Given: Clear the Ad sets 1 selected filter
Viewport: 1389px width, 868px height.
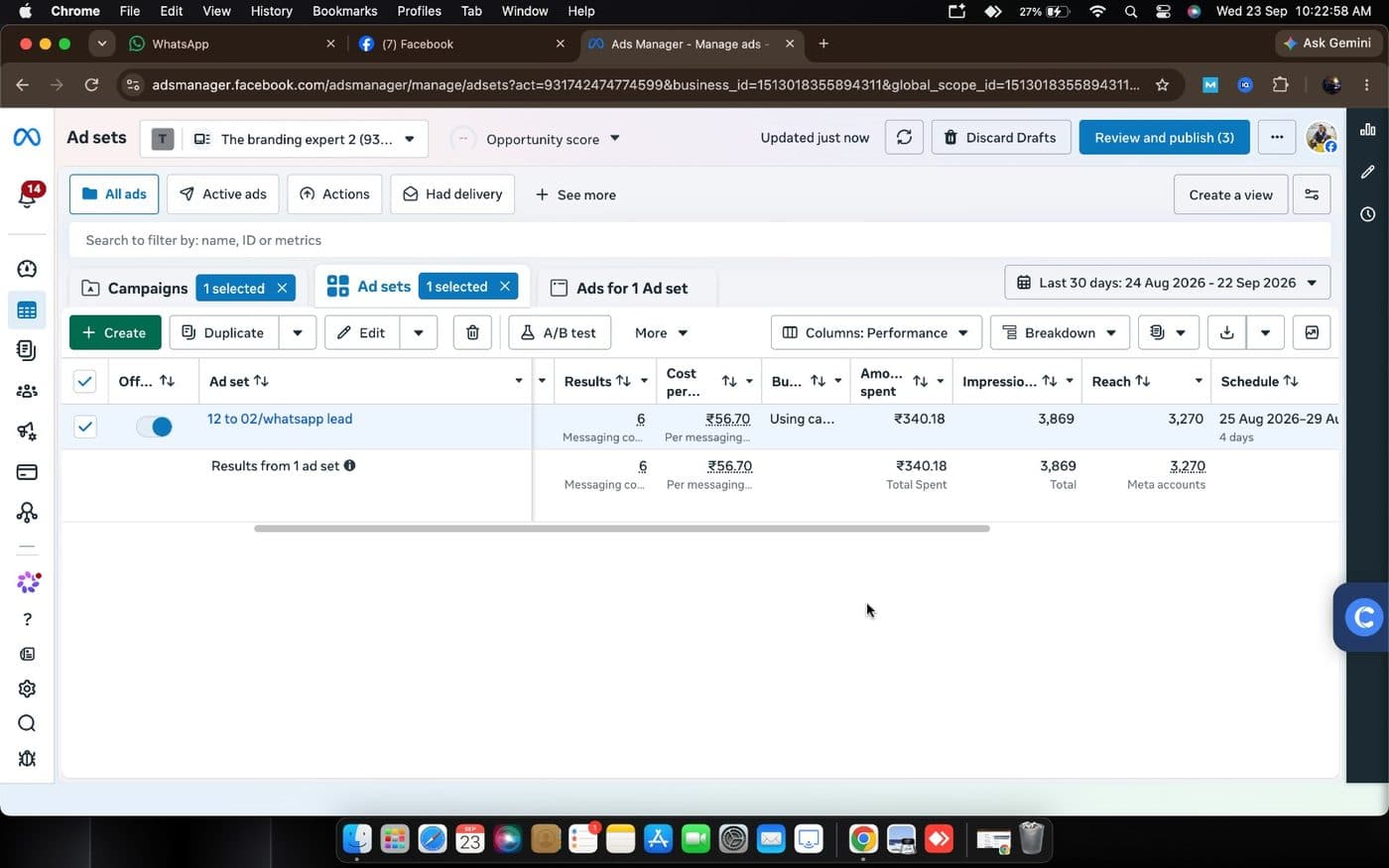Looking at the screenshot, I should click(504, 287).
